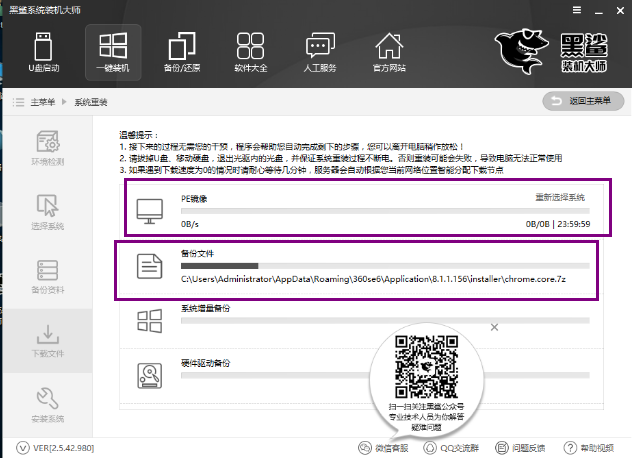Go to 官方网站 home icon
The width and height of the screenshot is (644, 461).
388,53
